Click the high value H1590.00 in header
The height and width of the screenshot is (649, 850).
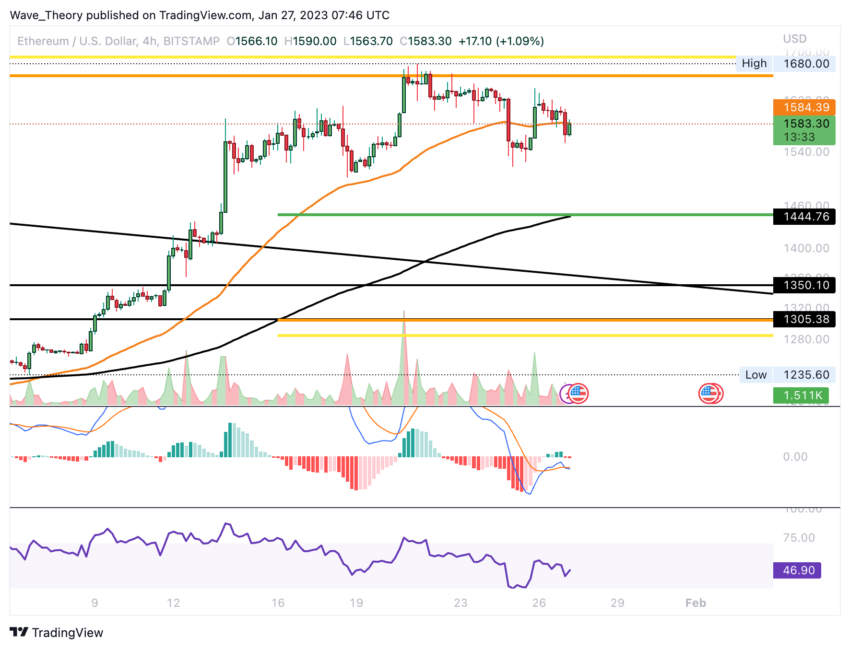310,41
